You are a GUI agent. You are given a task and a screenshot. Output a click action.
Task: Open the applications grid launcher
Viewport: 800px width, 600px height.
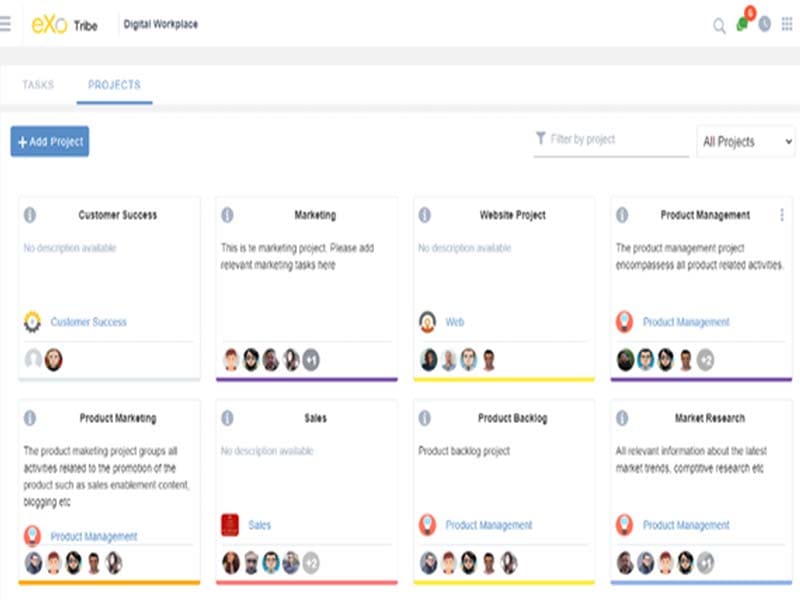click(787, 24)
